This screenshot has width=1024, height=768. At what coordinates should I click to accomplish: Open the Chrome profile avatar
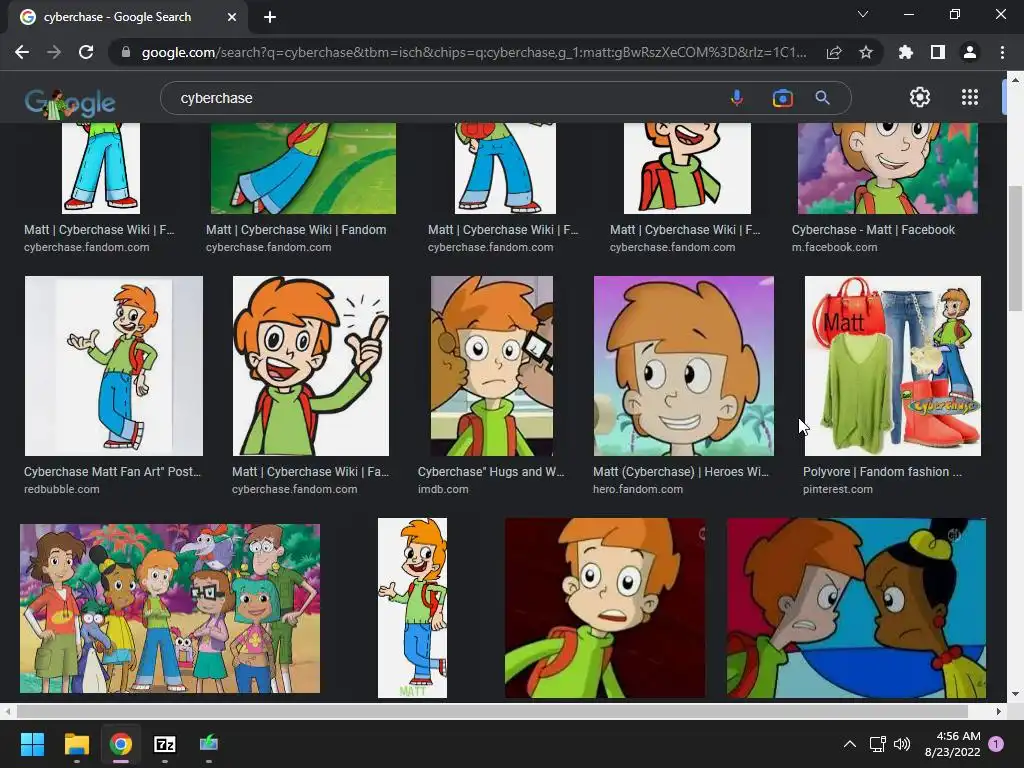pyautogui.click(x=970, y=52)
